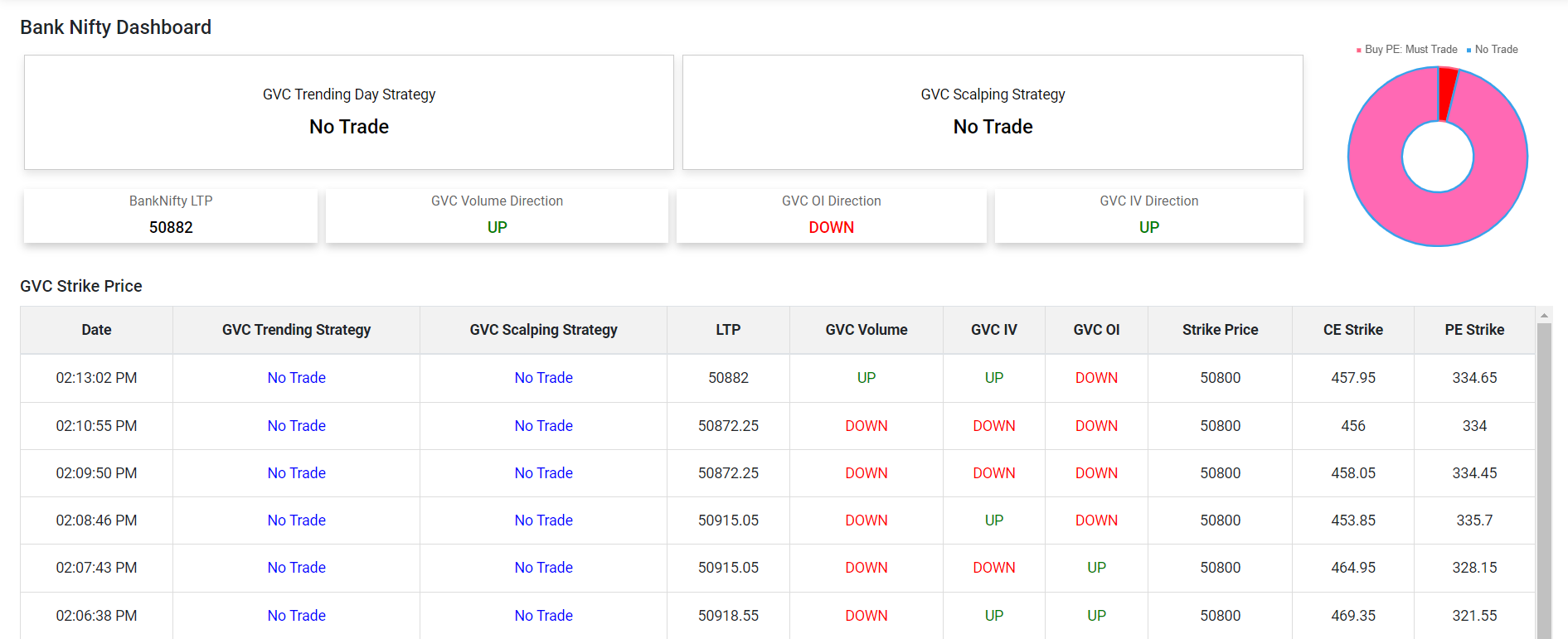Viewport: 1568px width, 639px height.
Task: Click PE Strike value 334.65
Action: click(x=1474, y=378)
